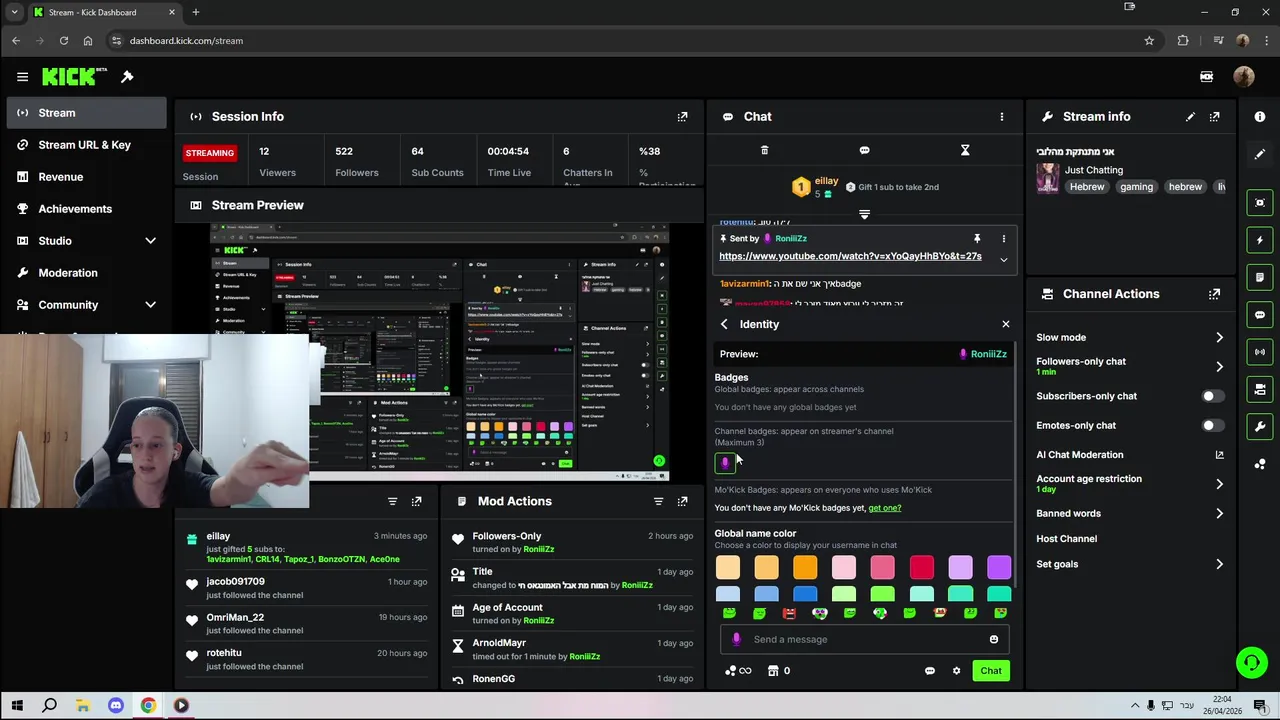Click the info icon in the right sidebar
This screenshot has height=720, width=1280.
[x=1259, y=116]
